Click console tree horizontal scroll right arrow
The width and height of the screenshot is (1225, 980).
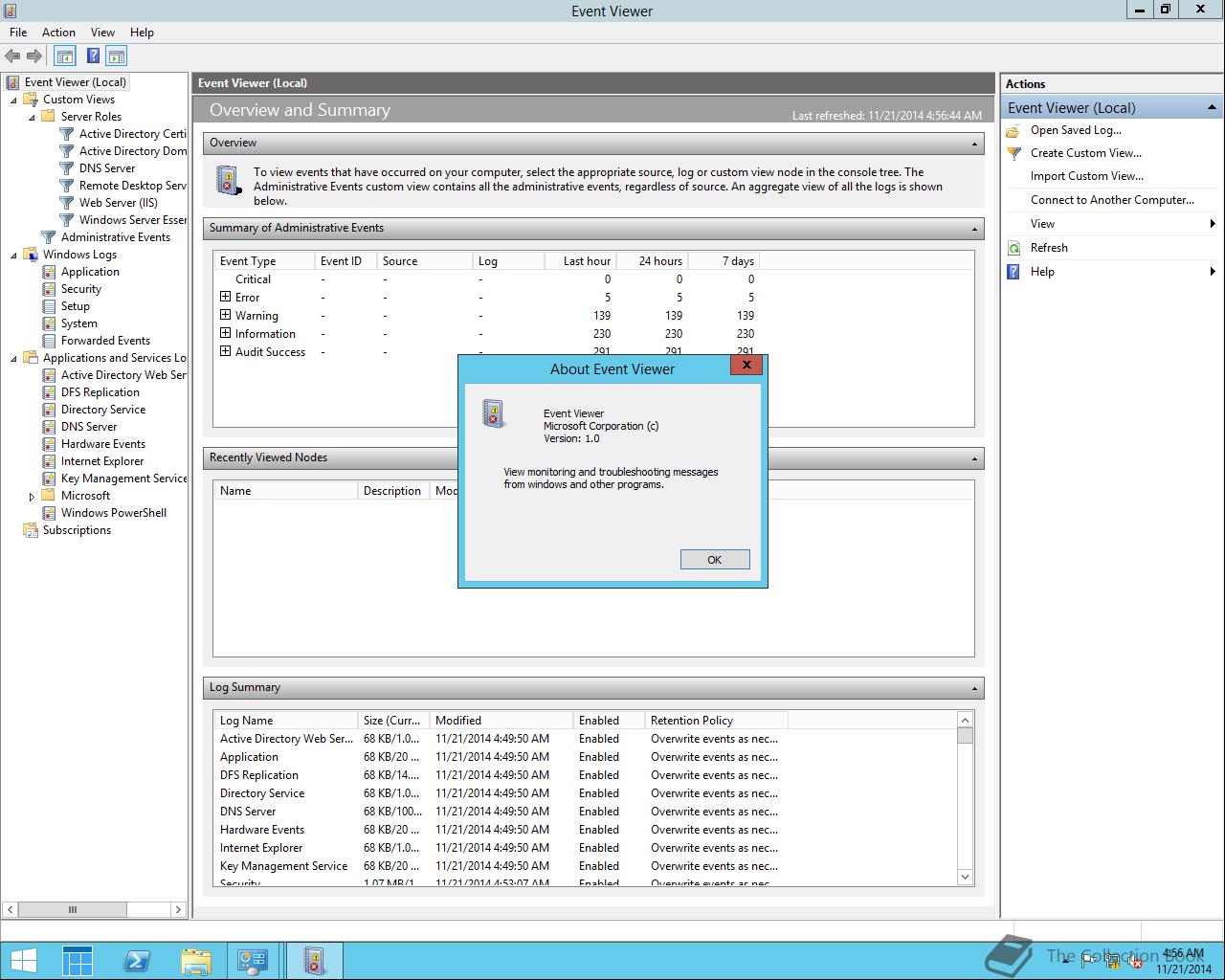(178, 910)
